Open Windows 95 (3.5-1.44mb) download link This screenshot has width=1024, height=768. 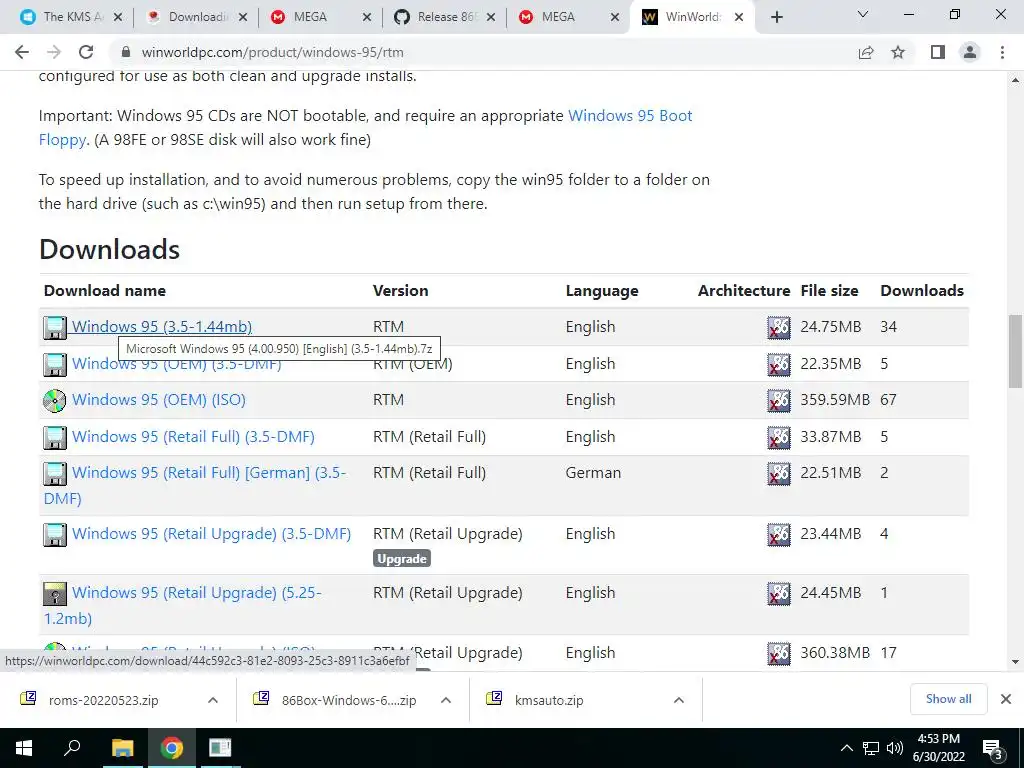click(162, 327)
